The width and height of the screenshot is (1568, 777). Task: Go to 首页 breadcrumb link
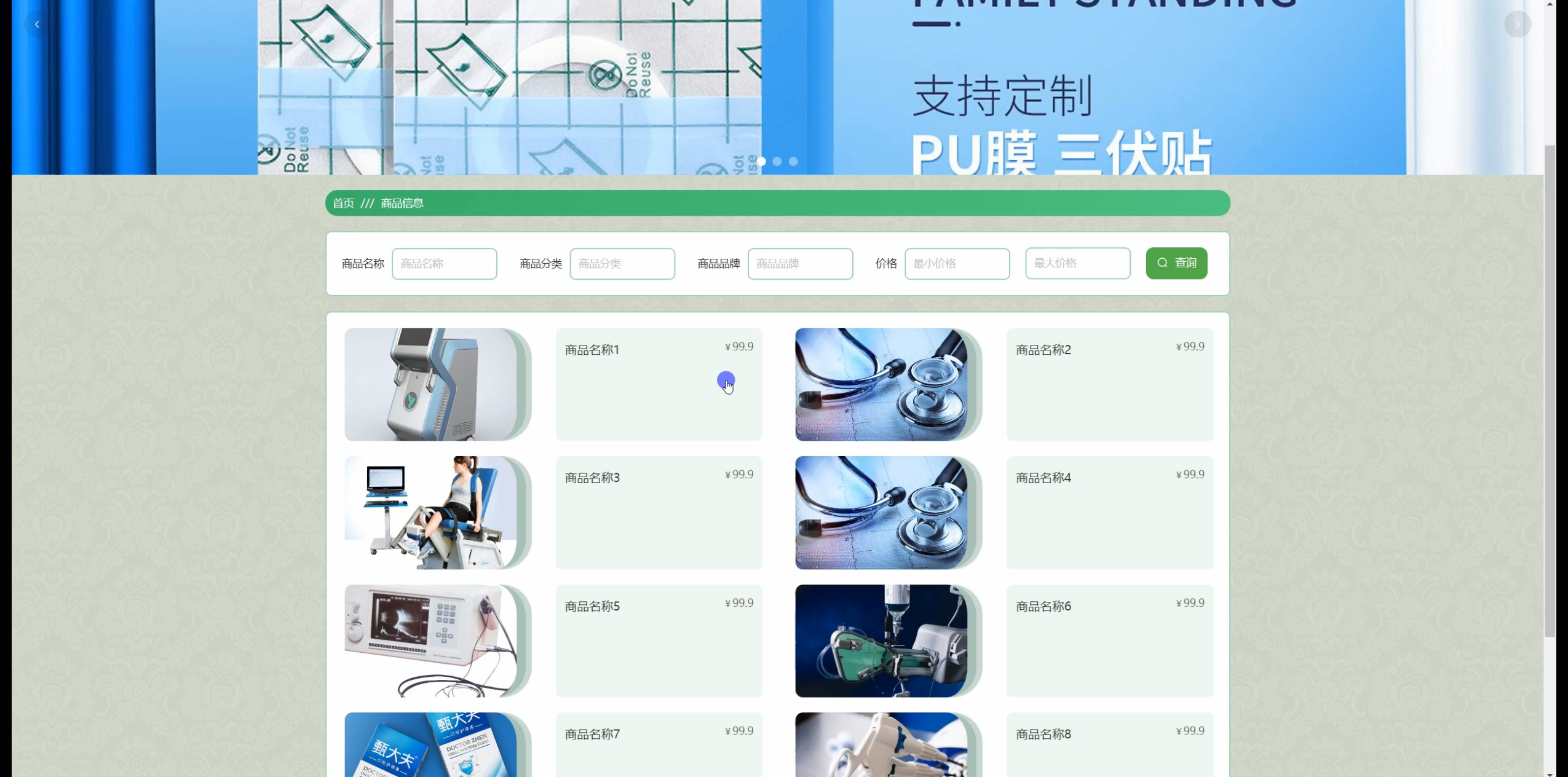point(343,203)
